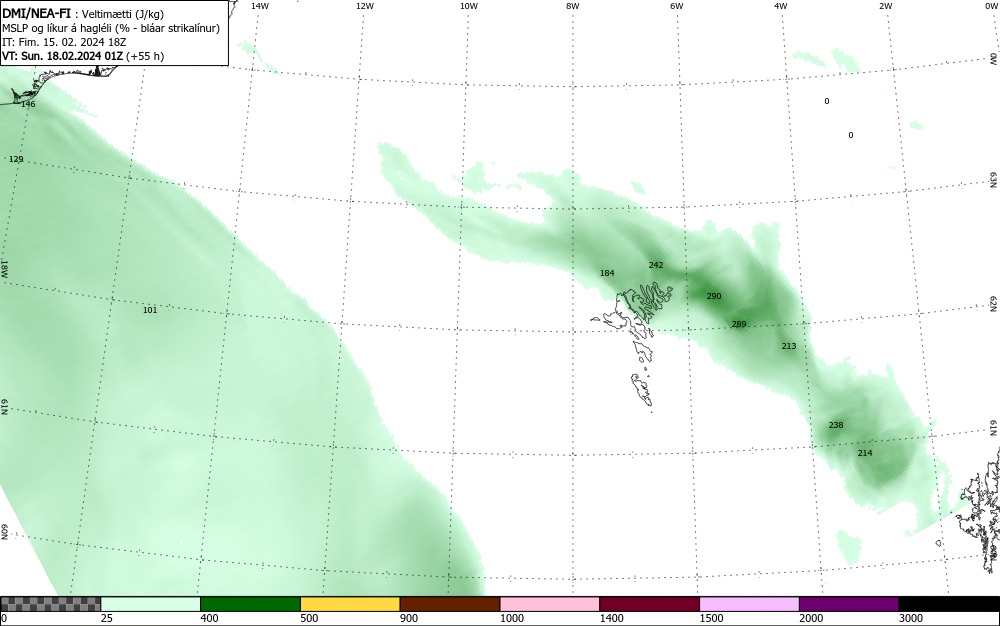Click the Veltimætti (J/kg) label

click(x=122, y=14)
